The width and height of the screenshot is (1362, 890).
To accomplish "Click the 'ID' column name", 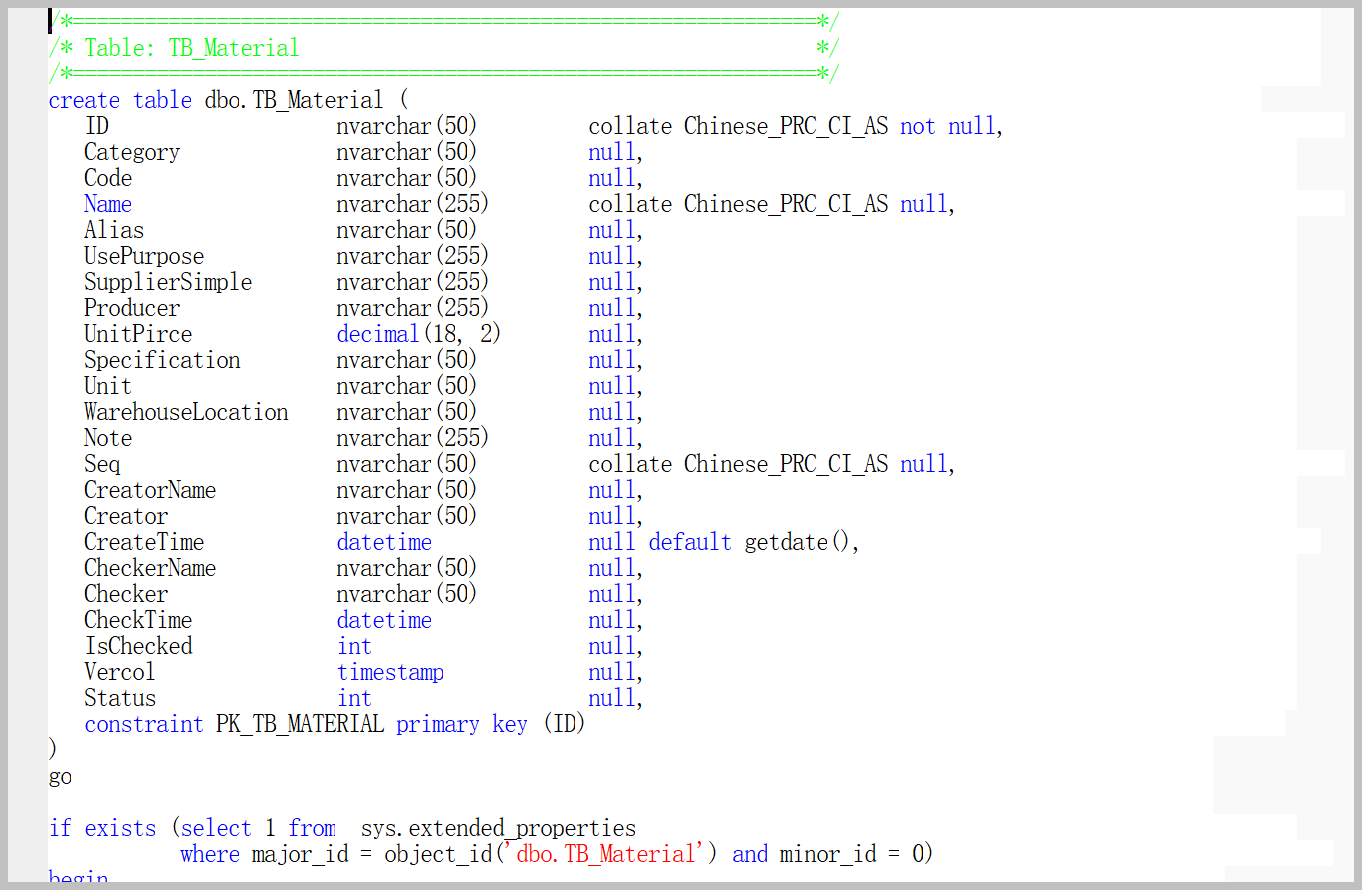I will point(97,126).
